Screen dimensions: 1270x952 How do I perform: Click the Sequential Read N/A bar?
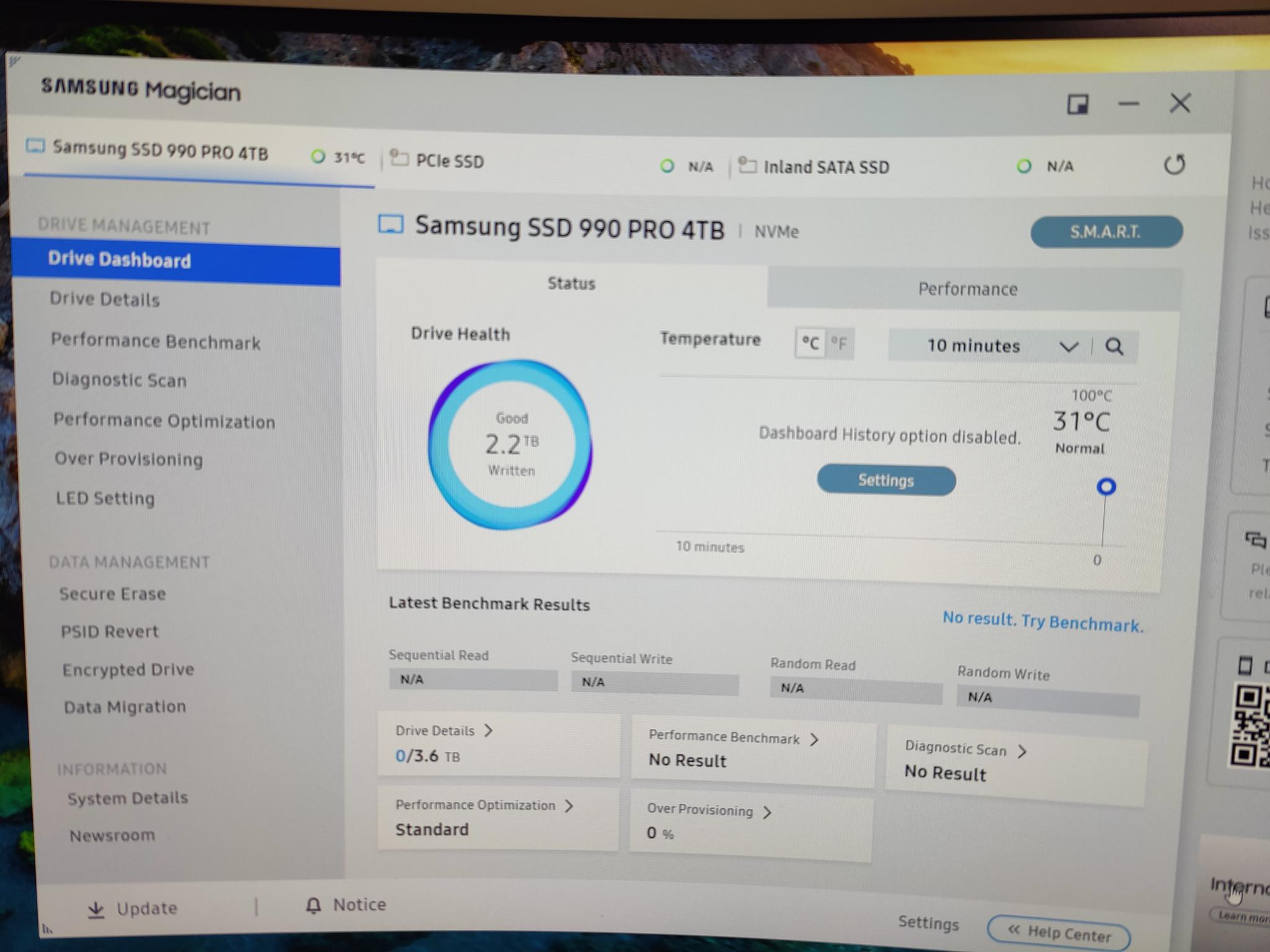pos(473,679)
